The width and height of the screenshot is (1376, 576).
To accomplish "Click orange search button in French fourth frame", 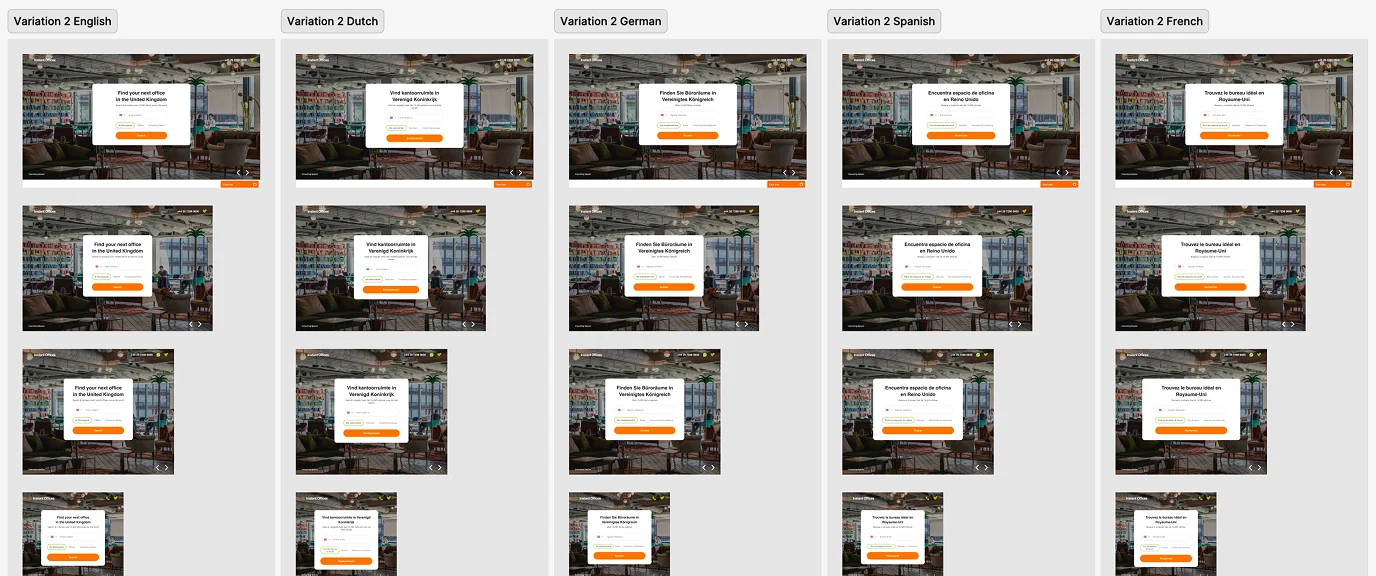I will click(1166, 559).
